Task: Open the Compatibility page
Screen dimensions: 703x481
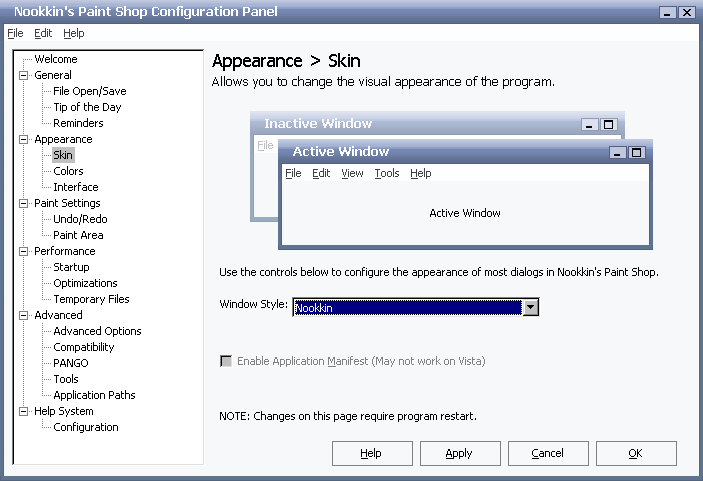Action: 84,347
